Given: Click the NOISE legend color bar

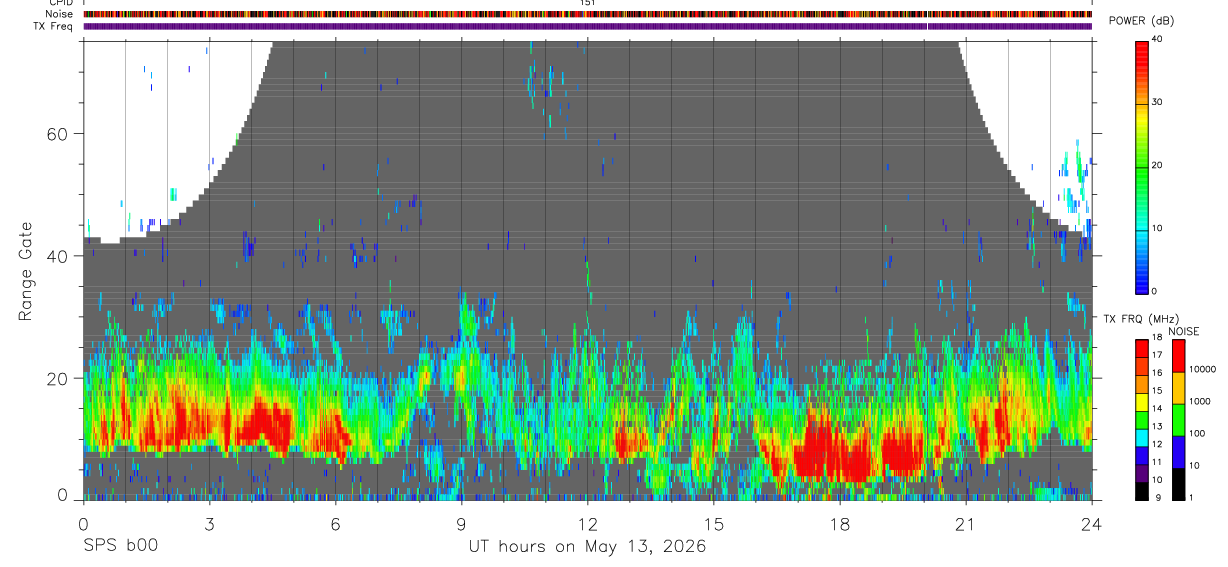Looking at the screenshot, I should [1179, 419].
